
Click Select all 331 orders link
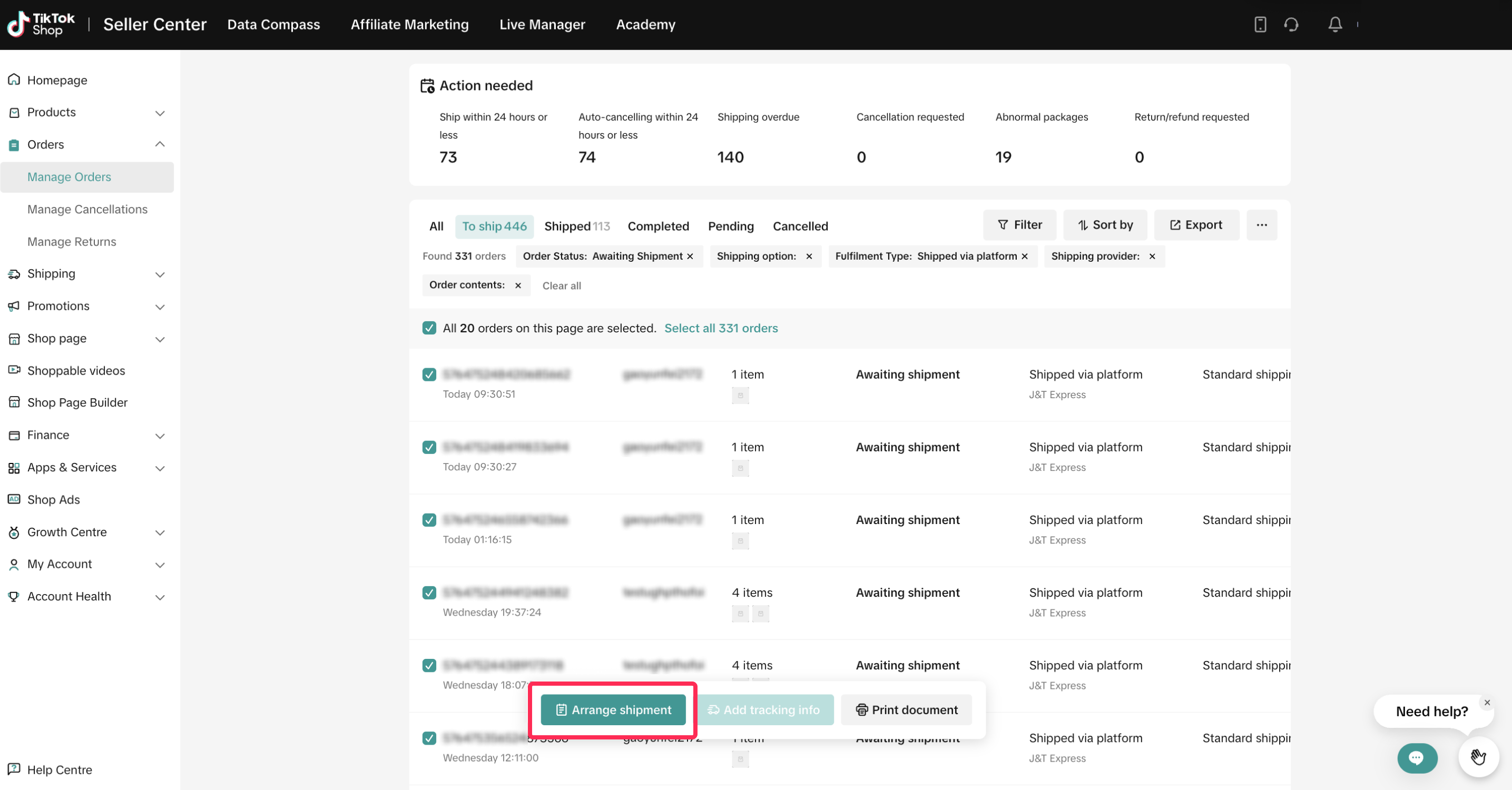[x=721, y=328]
